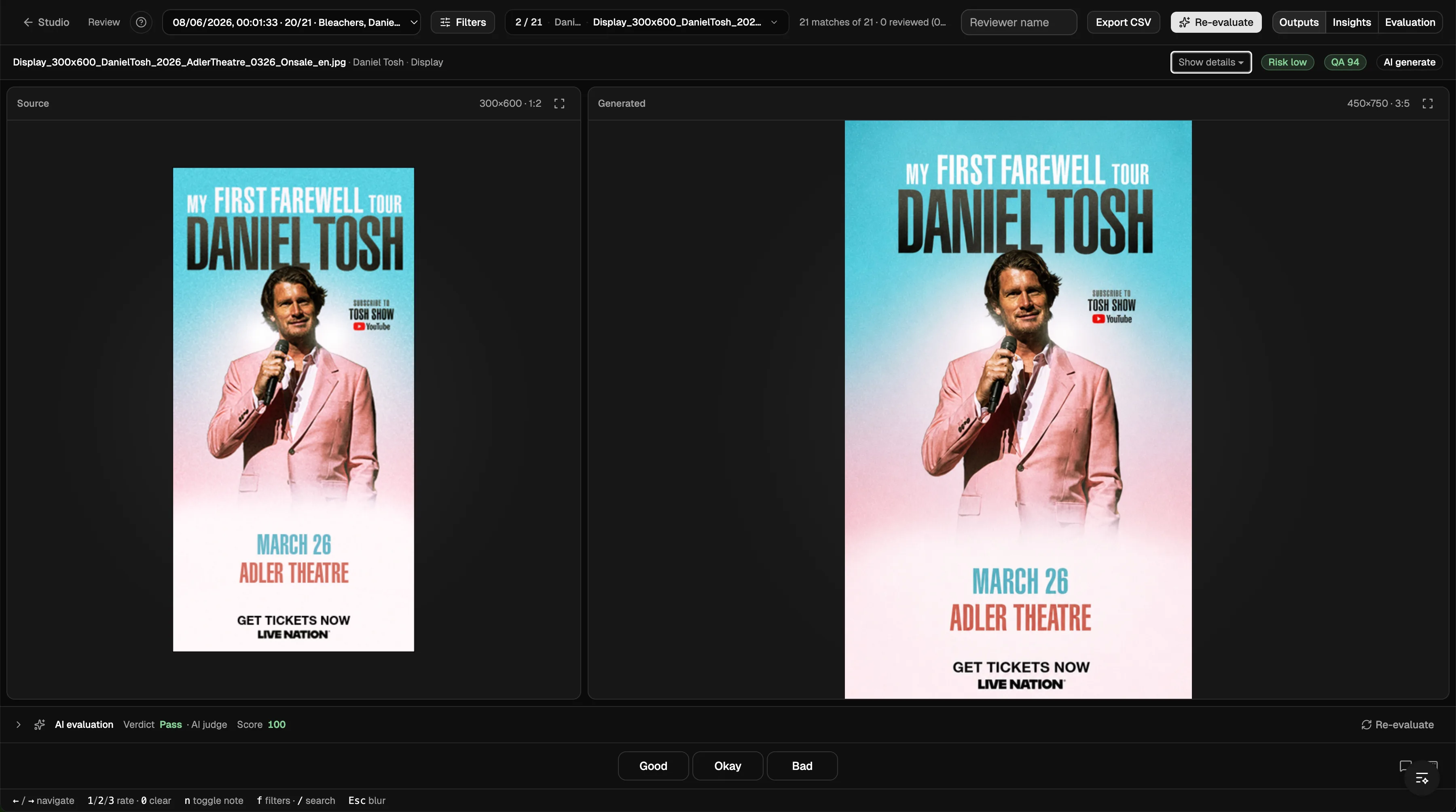The image size is (1456, 812).
Task: Rate the output as Bad
Action: pos(802,765)
